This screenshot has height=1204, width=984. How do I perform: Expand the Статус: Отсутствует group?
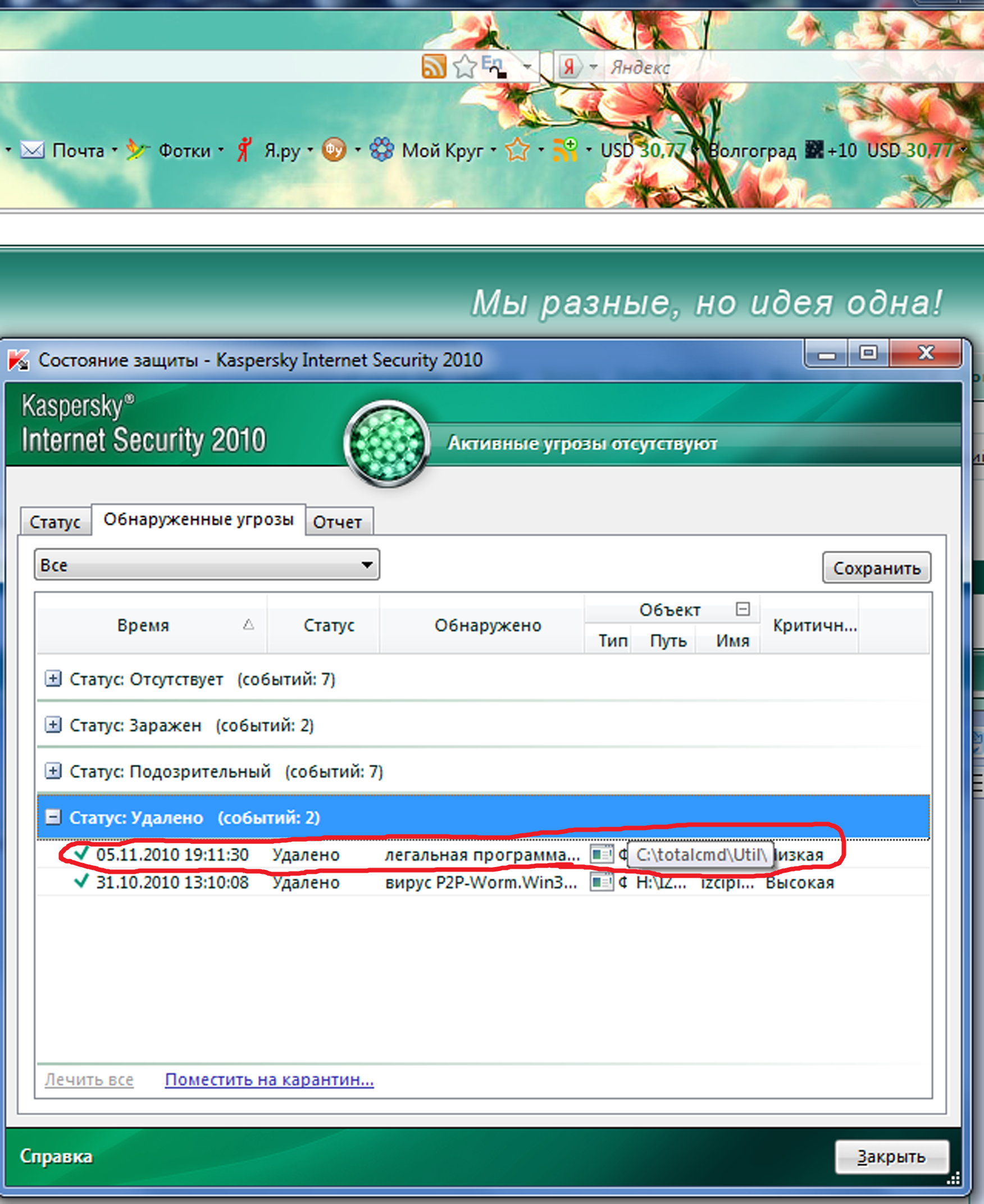point(53,678)
